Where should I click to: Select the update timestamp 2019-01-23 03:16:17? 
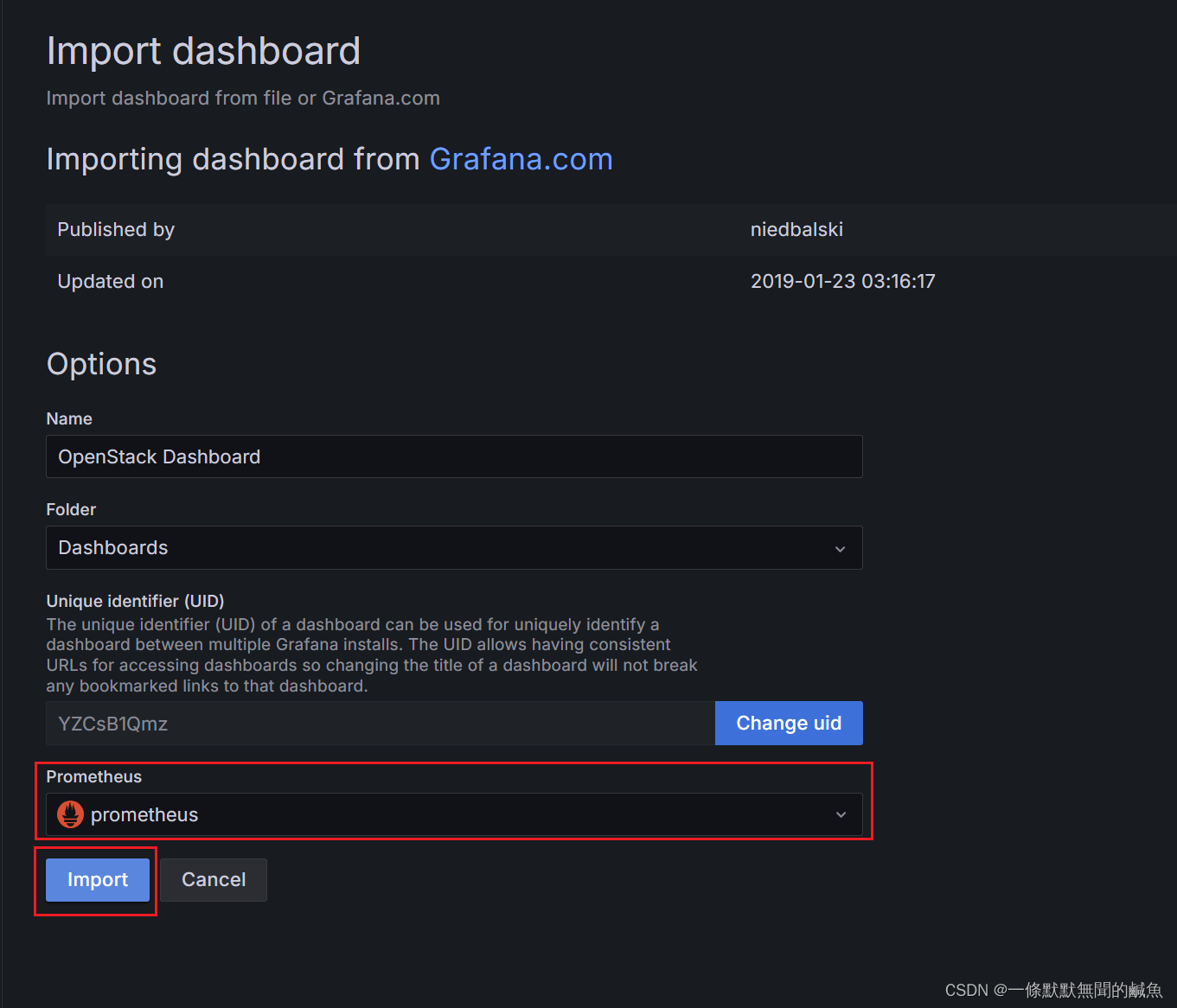843,282
